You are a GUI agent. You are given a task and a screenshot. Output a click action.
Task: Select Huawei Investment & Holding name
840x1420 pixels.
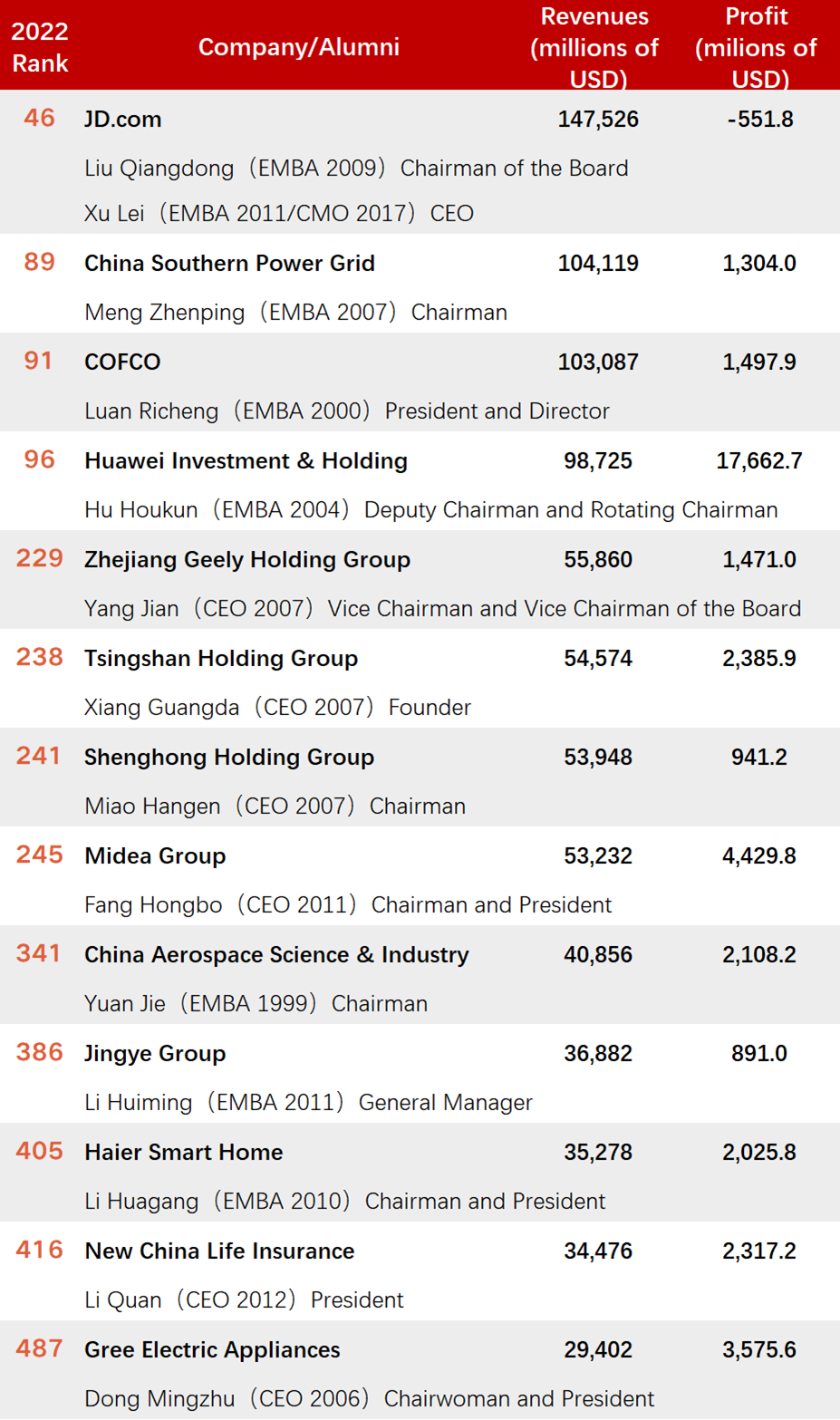(x=246, y=461)
